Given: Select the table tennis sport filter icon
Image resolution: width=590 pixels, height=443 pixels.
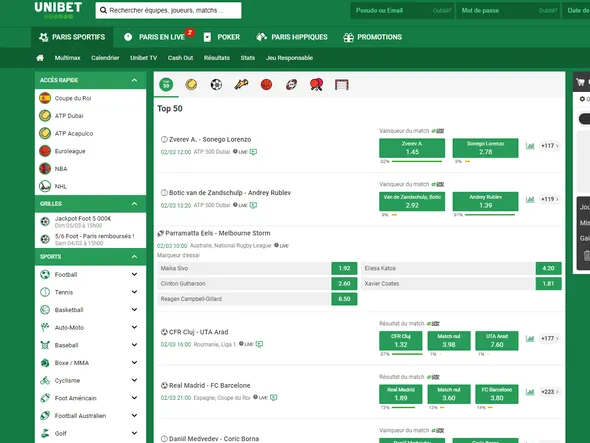Looking at the screenshot, I should tap(316, 85).
